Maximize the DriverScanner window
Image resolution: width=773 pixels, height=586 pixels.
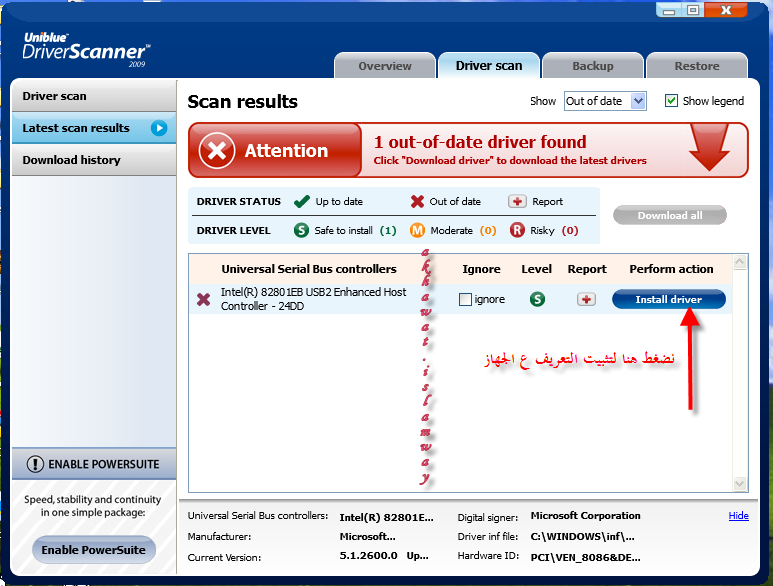click(x=693, y=10)
